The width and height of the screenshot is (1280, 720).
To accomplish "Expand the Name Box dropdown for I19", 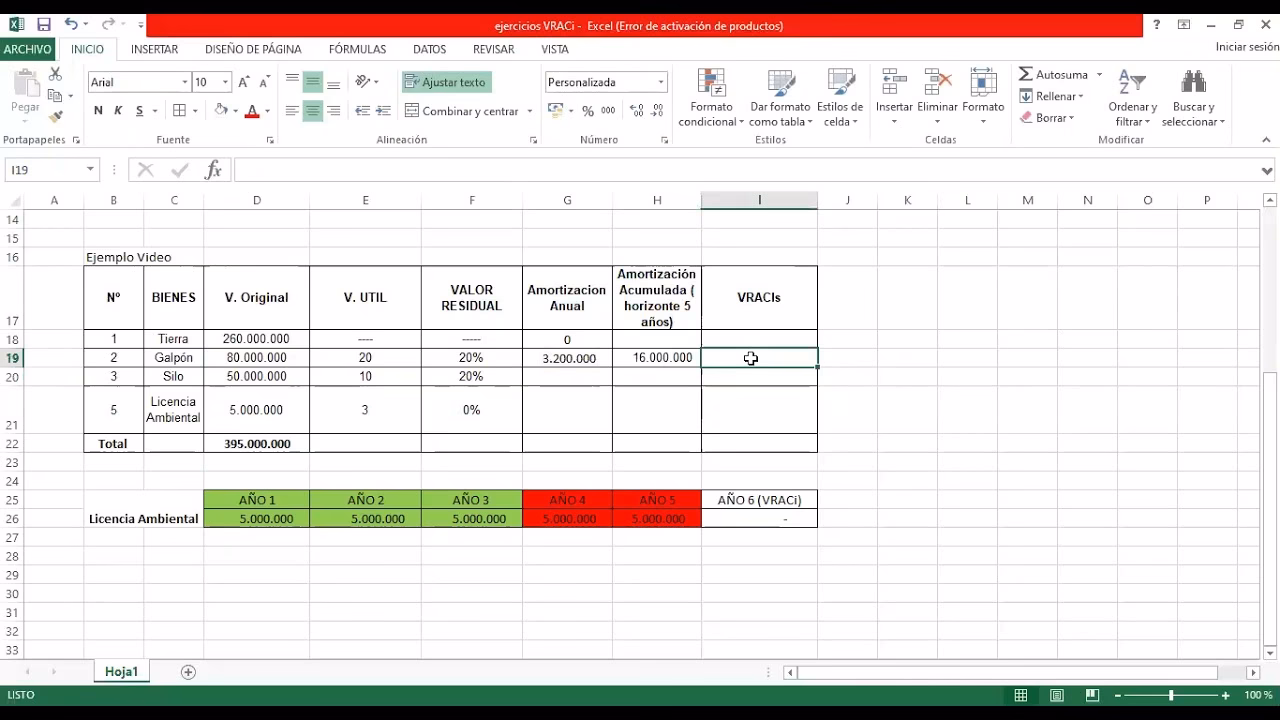I will point(90,170).
